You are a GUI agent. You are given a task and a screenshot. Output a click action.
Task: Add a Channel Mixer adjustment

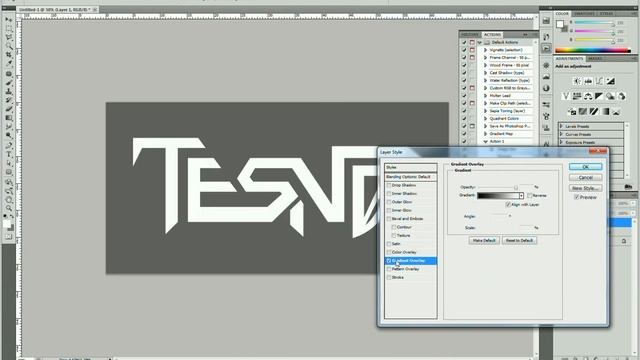[x=622, y=96]
